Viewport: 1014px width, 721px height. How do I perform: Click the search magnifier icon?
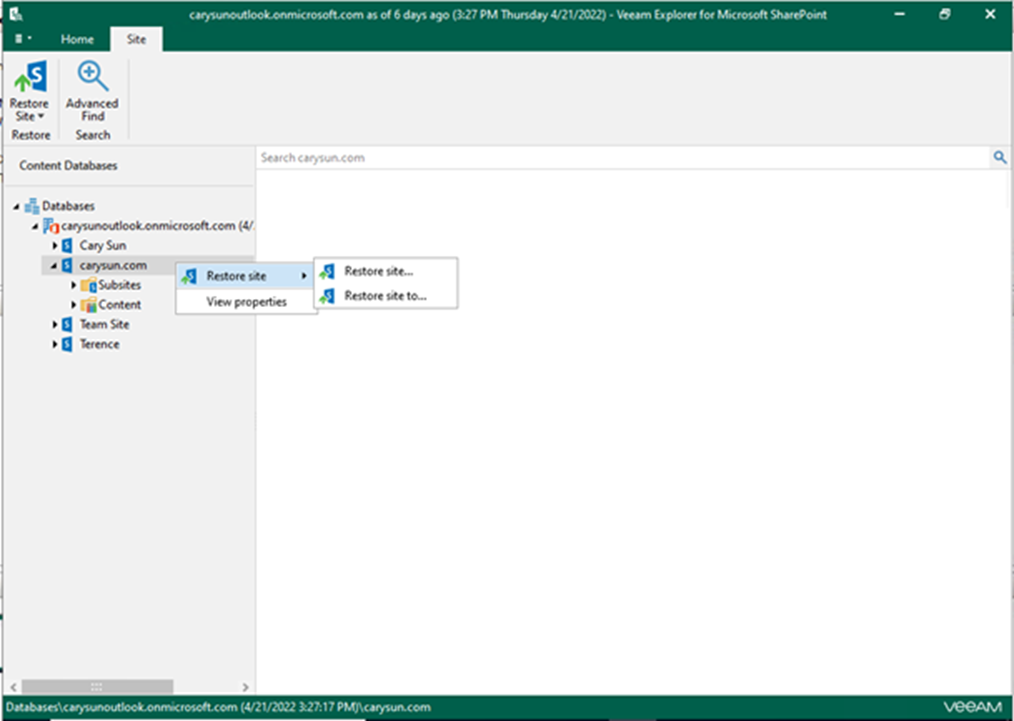pos(1000,157)
